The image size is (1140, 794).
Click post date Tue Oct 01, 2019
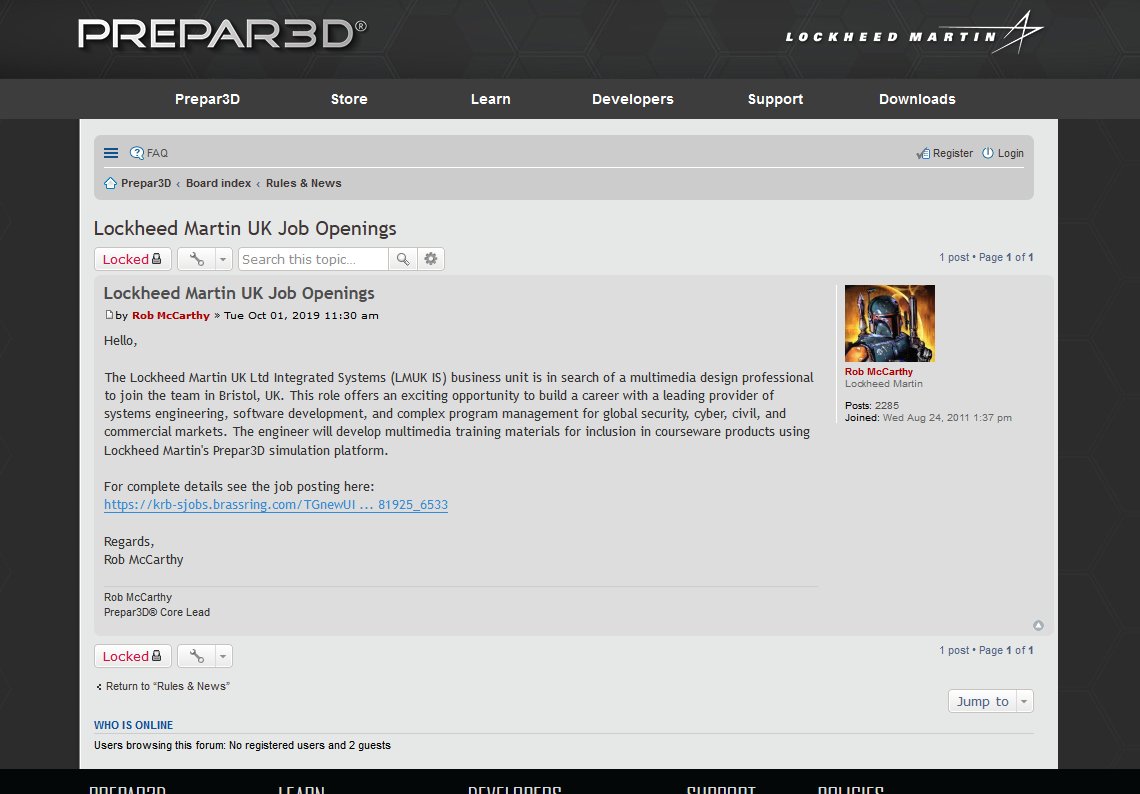coord(301,316)
